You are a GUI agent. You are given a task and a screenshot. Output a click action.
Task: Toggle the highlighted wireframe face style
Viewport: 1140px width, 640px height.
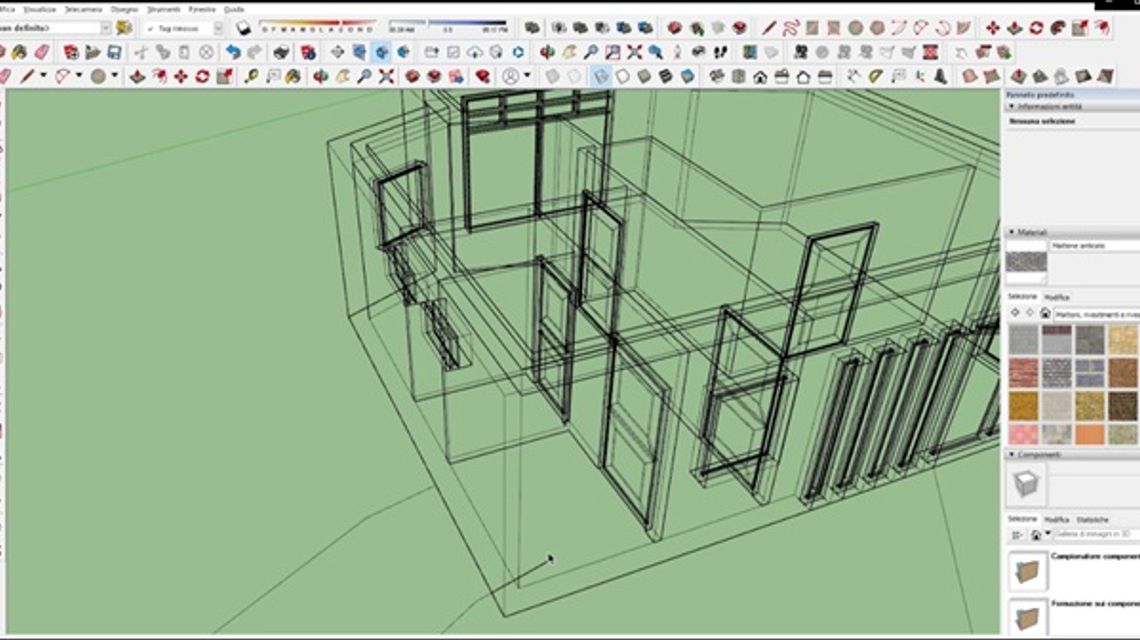(600, 76)
